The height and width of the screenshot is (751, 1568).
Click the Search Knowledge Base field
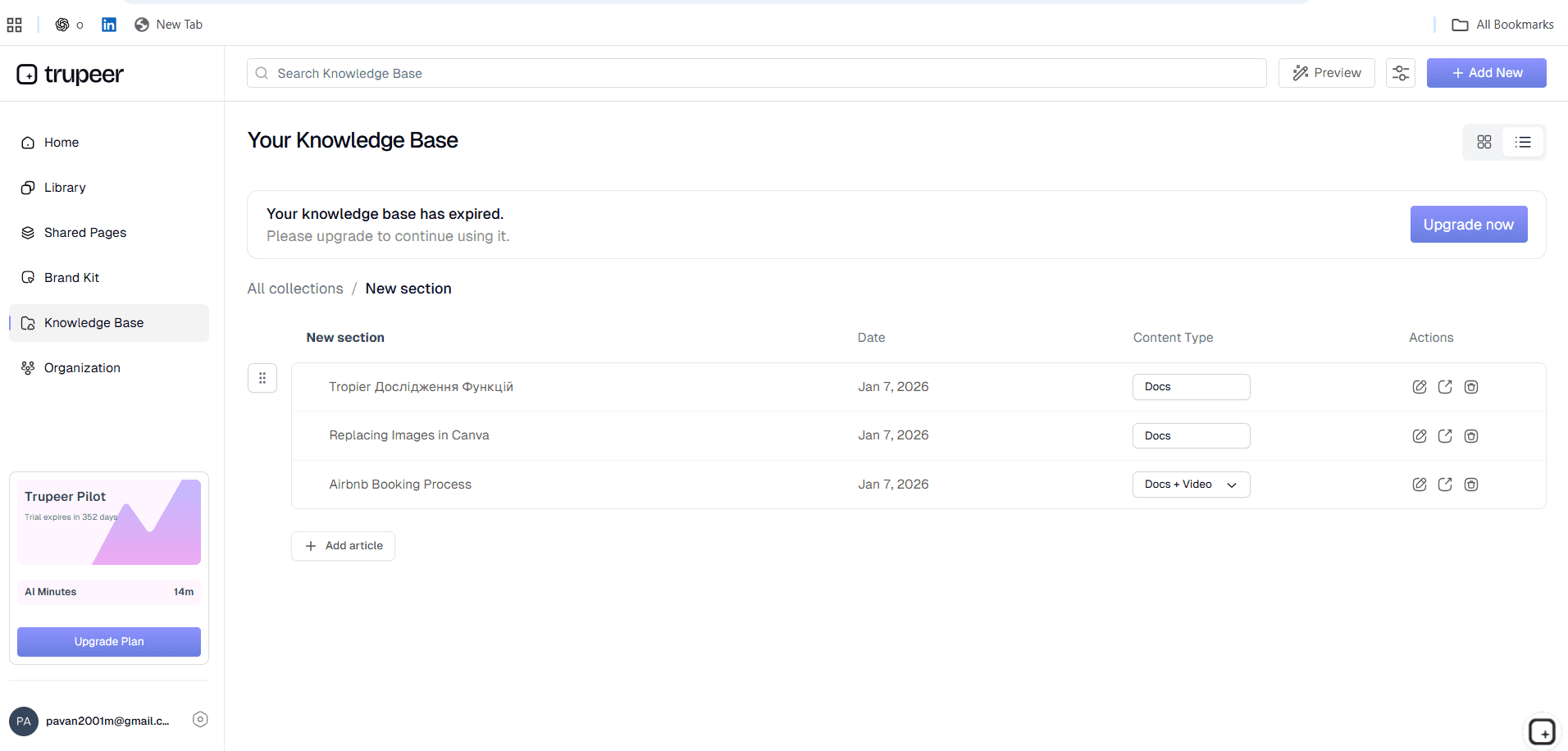(x=756, y=73)
